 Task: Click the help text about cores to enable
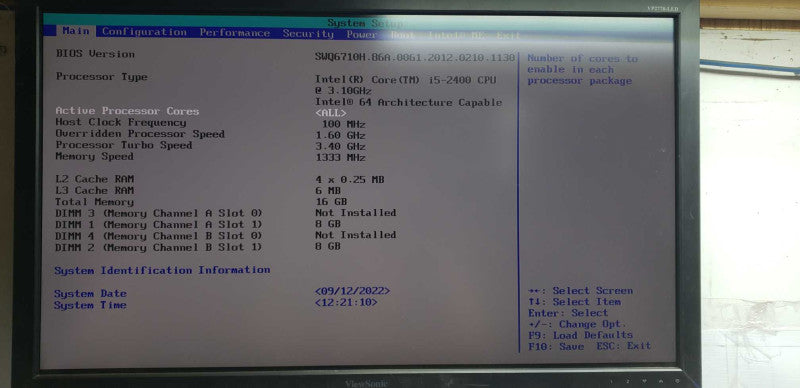(x=582, y=70)
